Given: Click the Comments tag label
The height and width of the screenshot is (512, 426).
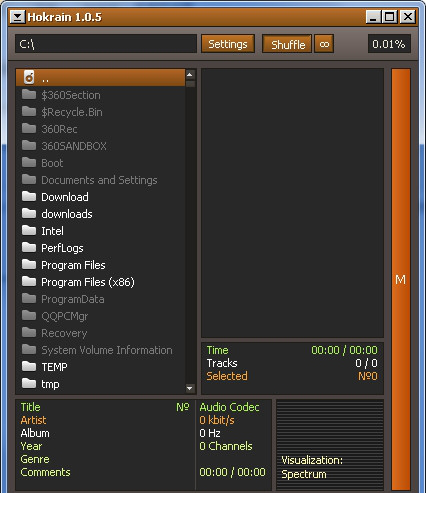Looking at the screenshot, I should coord(45,472).
